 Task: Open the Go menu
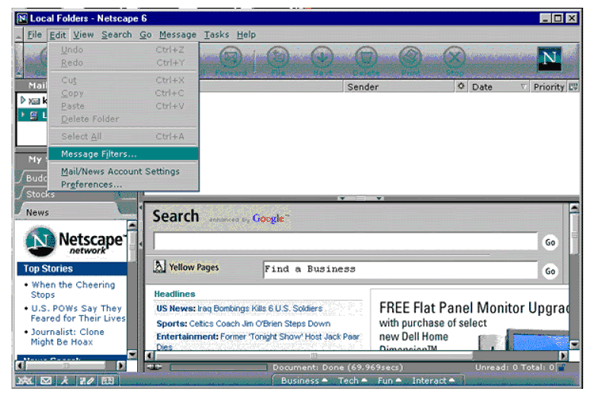145,35
